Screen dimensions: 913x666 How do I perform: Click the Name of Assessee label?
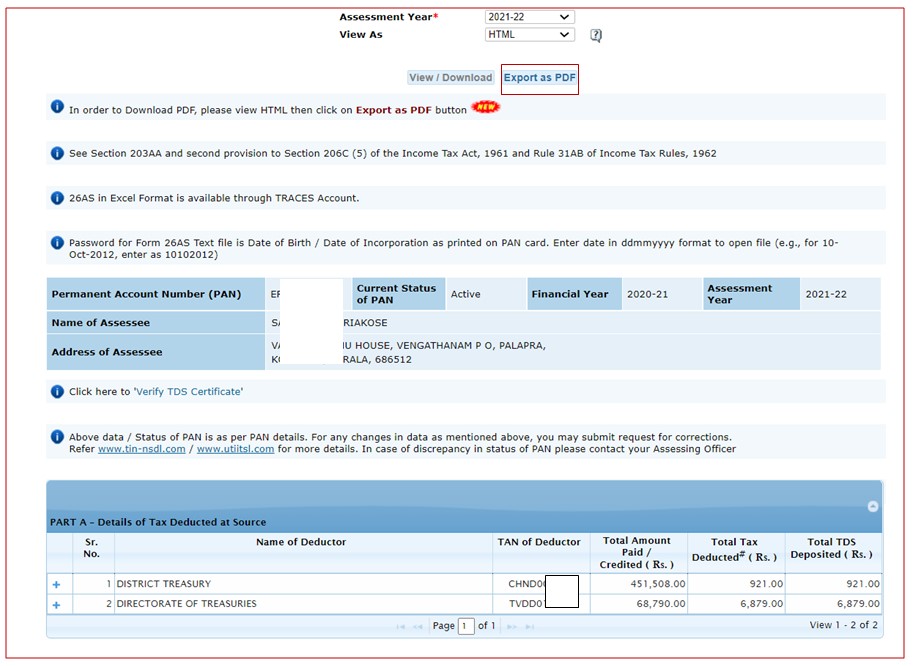point(100,323)
